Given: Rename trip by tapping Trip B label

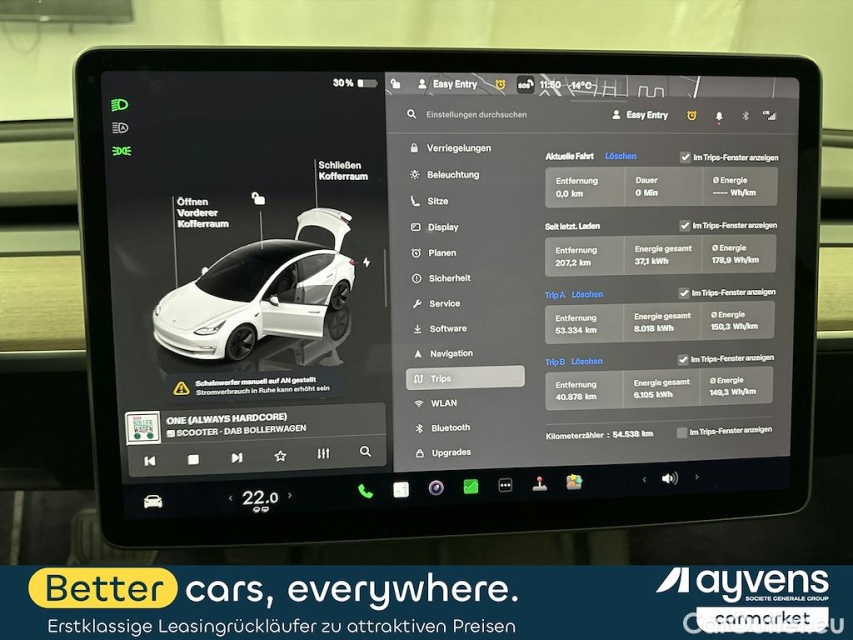Looking at the screenshot, I should tap(555, 362).
